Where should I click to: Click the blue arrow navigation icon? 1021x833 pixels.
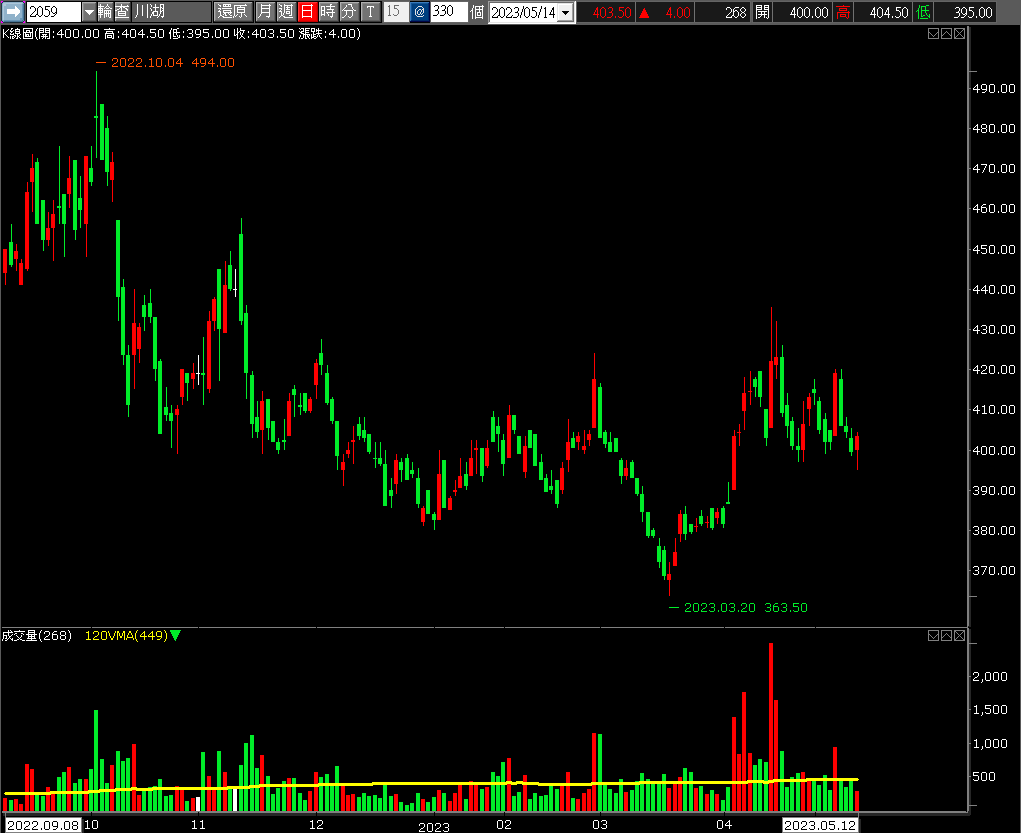(13, 12)
